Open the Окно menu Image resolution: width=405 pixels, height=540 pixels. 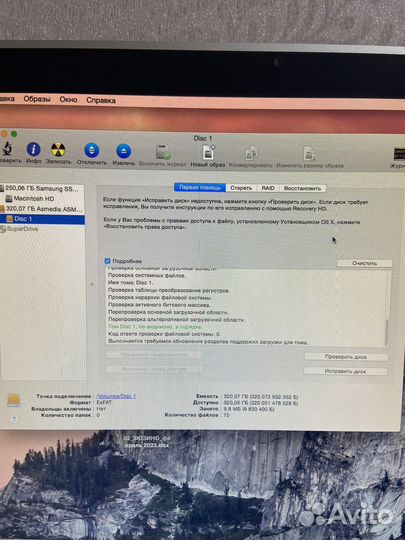coord(68,100)
